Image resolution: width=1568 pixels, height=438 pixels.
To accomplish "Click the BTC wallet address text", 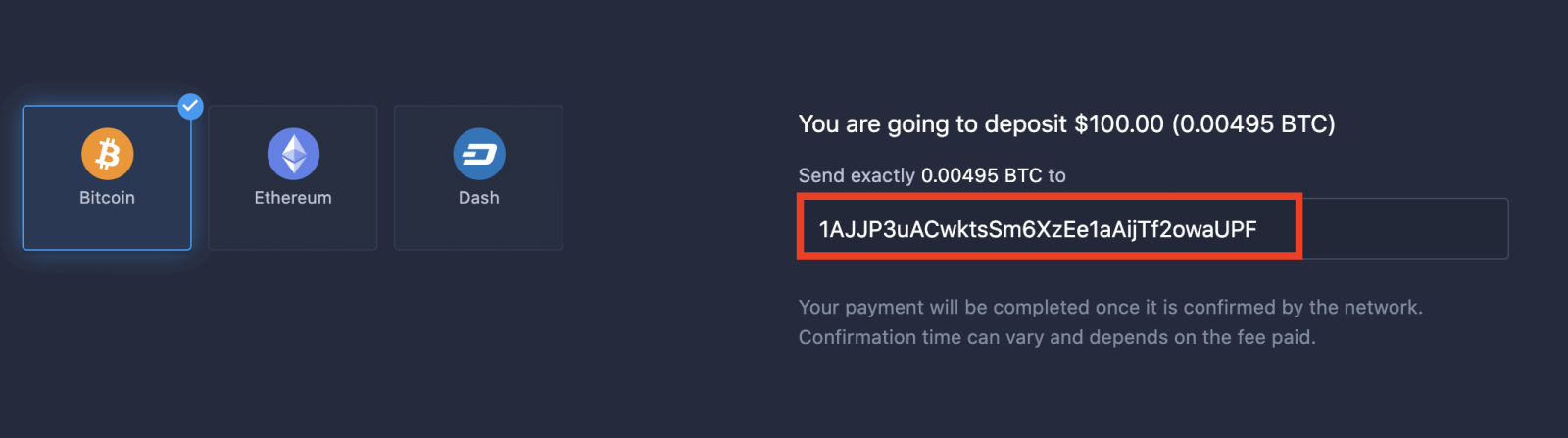I will pos(1037,229).
